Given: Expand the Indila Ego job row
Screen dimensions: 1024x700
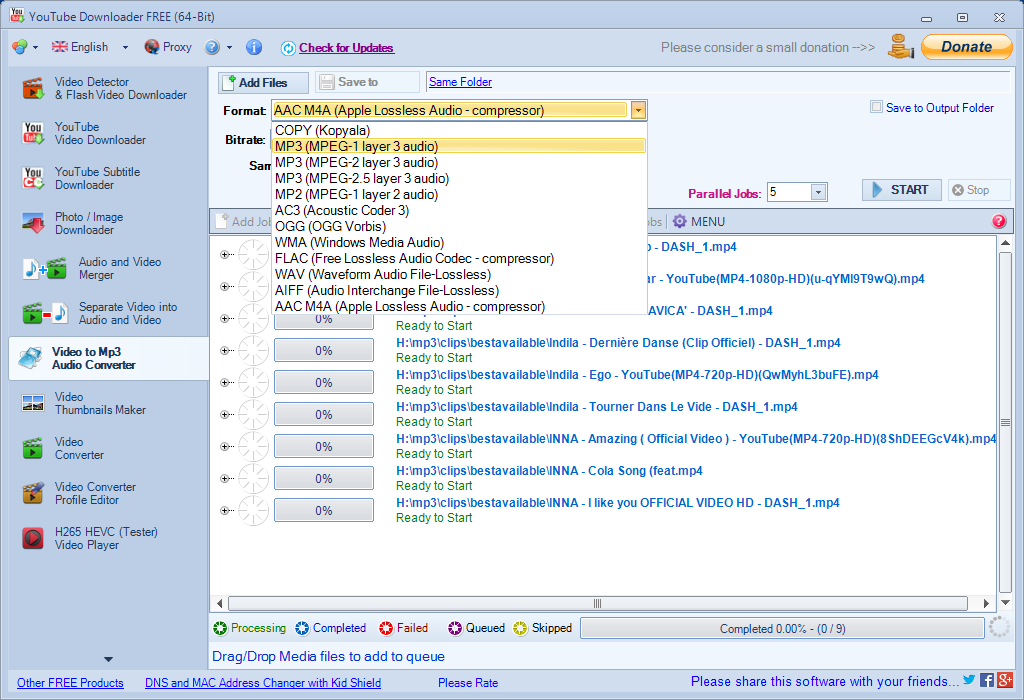Looking at the screenshot, I should (224, 383).
